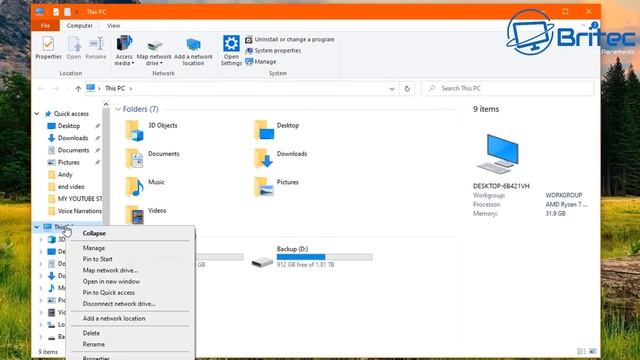This screenshot has width=640, height=360.
Task: Expand the Access media dropdown arrow
Action: coord(133,63)
